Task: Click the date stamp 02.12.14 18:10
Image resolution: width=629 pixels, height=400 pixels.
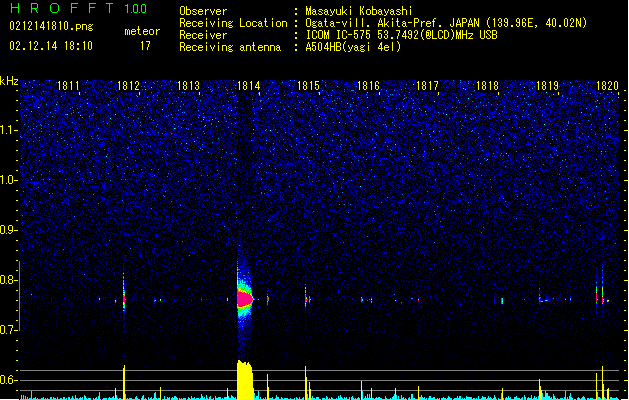Action: point(51,46)
